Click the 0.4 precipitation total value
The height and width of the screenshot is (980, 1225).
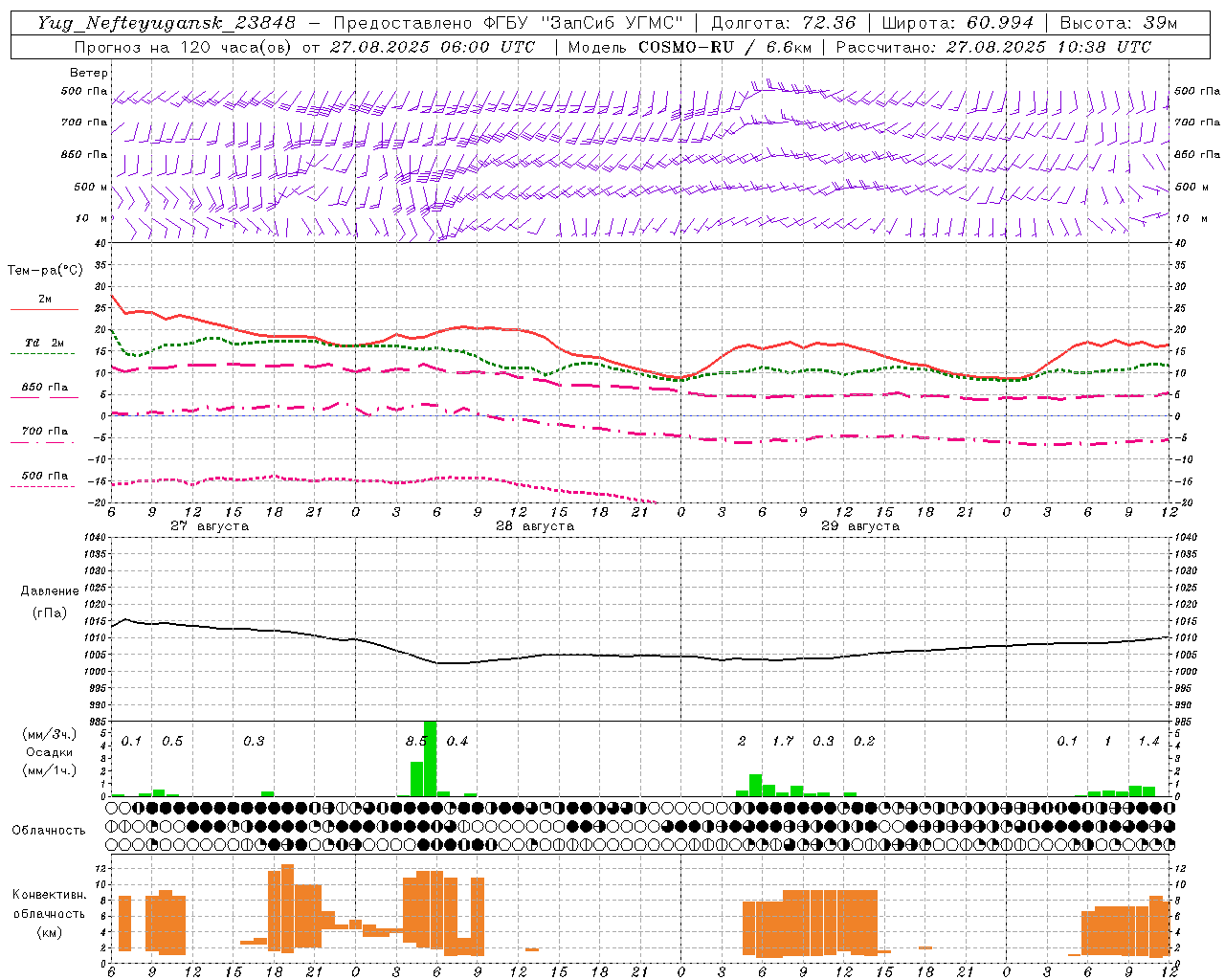457,741
